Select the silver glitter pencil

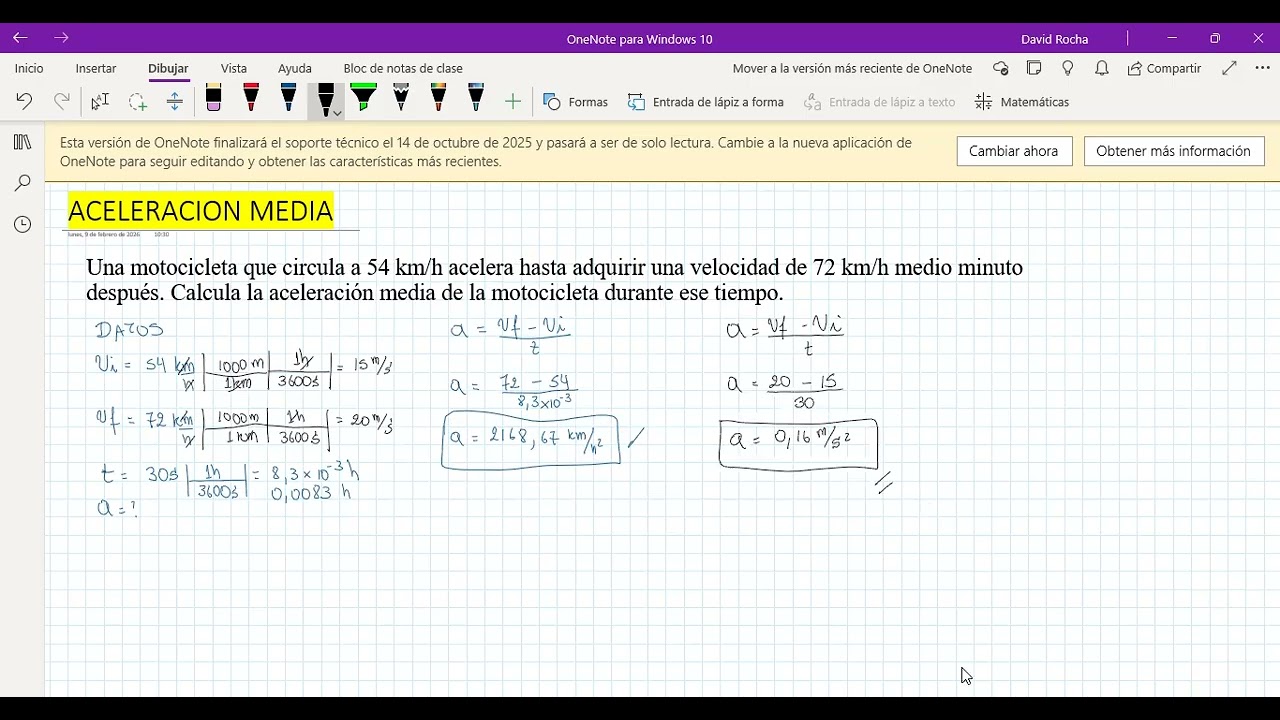[x=401, y=98]
